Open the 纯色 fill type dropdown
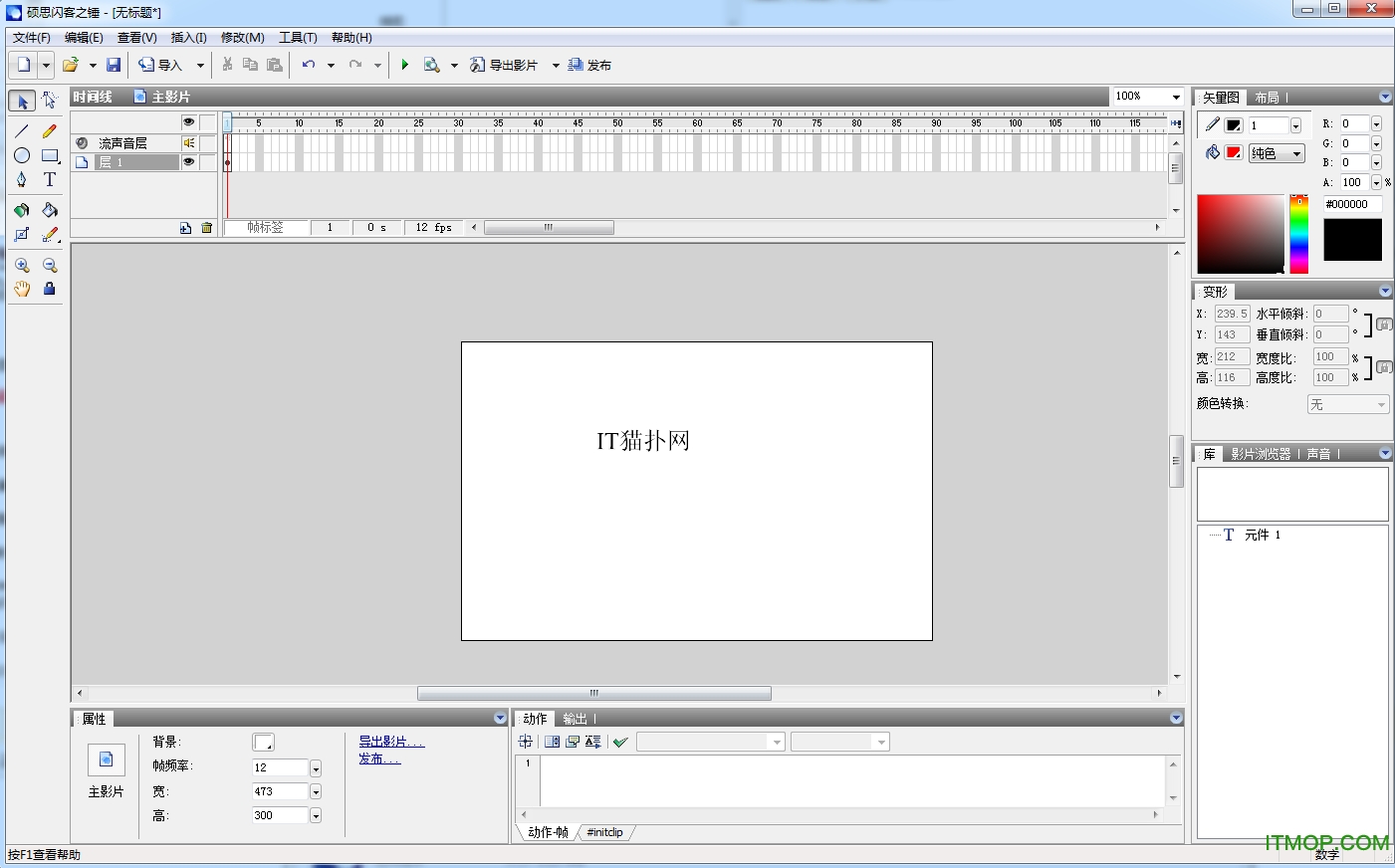The image size is (1395, 868). click(1277, 153)
